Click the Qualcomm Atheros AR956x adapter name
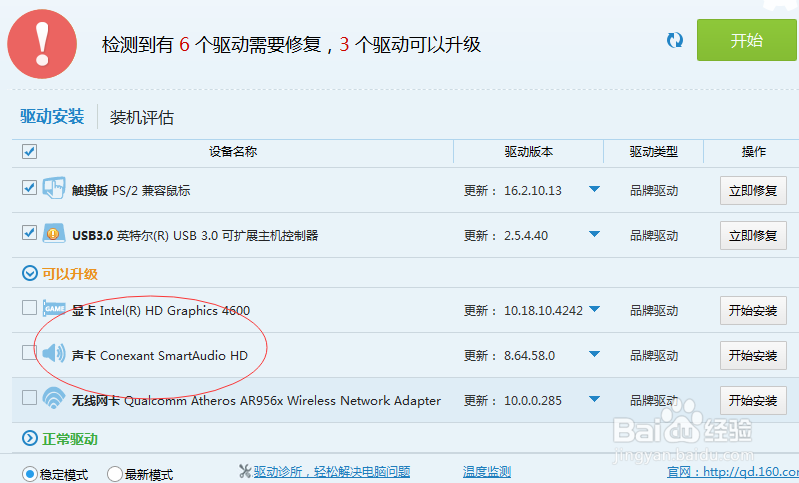Screen dimensions: 799x483 256,400
